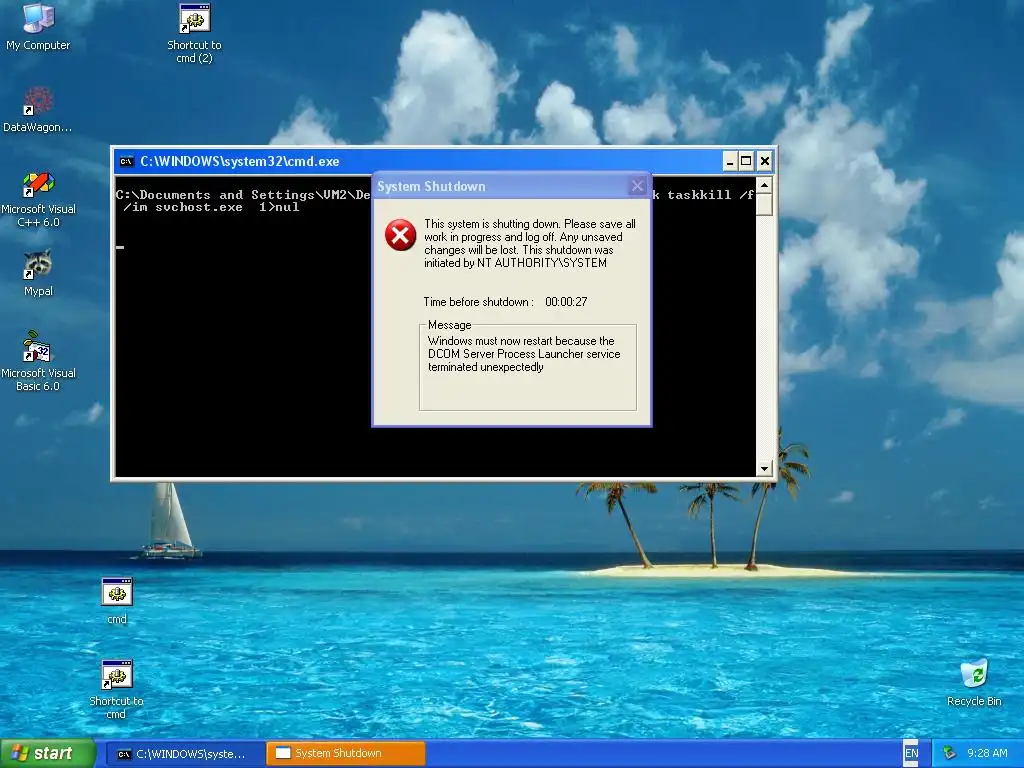Click the DCOM Server Process Launcher message text
The width and height of the screenshot is (1024, 768).
tap(524, 354)
